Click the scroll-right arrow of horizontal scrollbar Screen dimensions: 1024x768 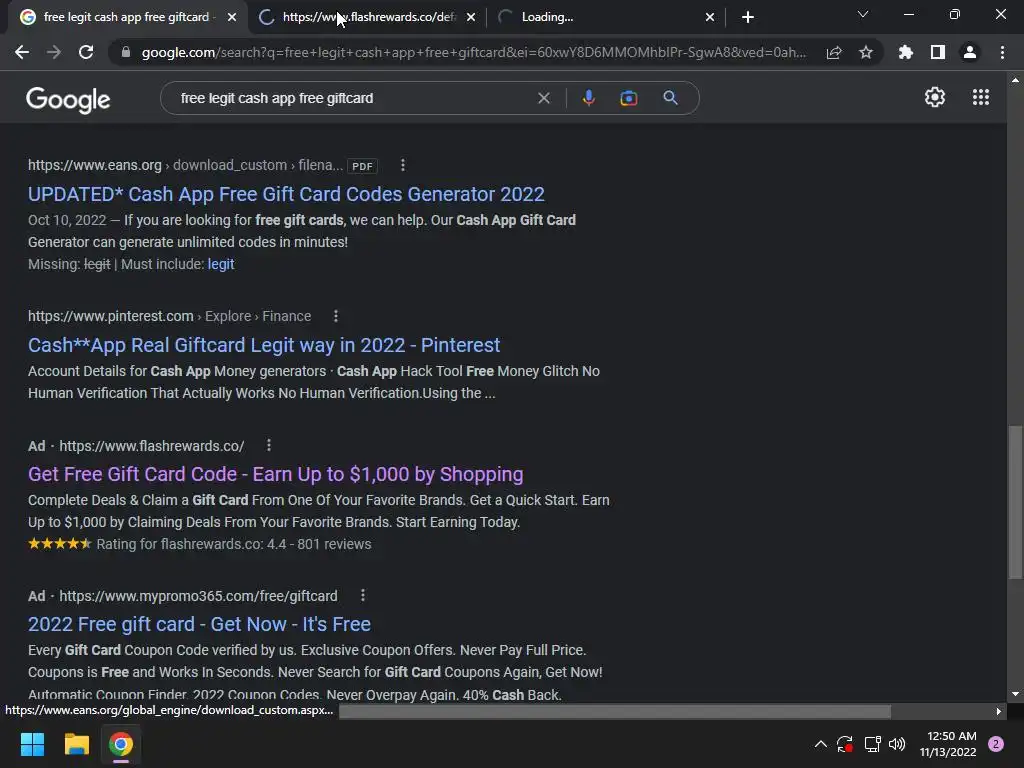pos(998,711)
